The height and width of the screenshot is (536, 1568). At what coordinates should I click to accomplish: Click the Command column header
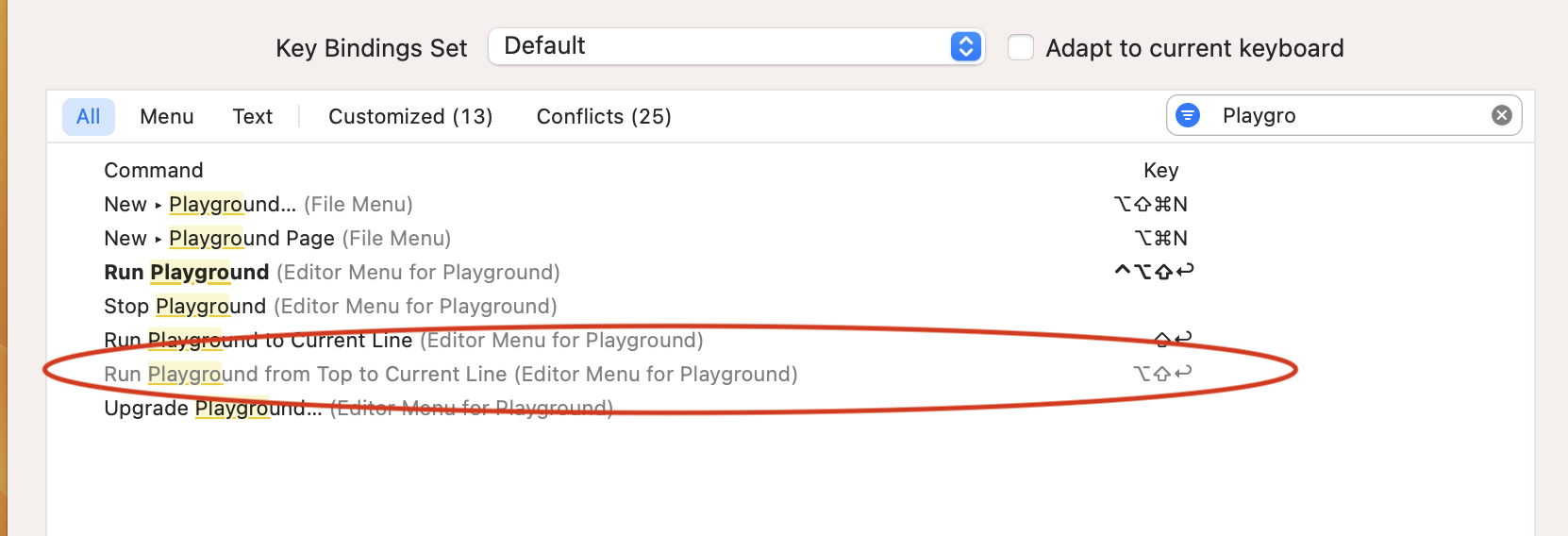[154, 170]
